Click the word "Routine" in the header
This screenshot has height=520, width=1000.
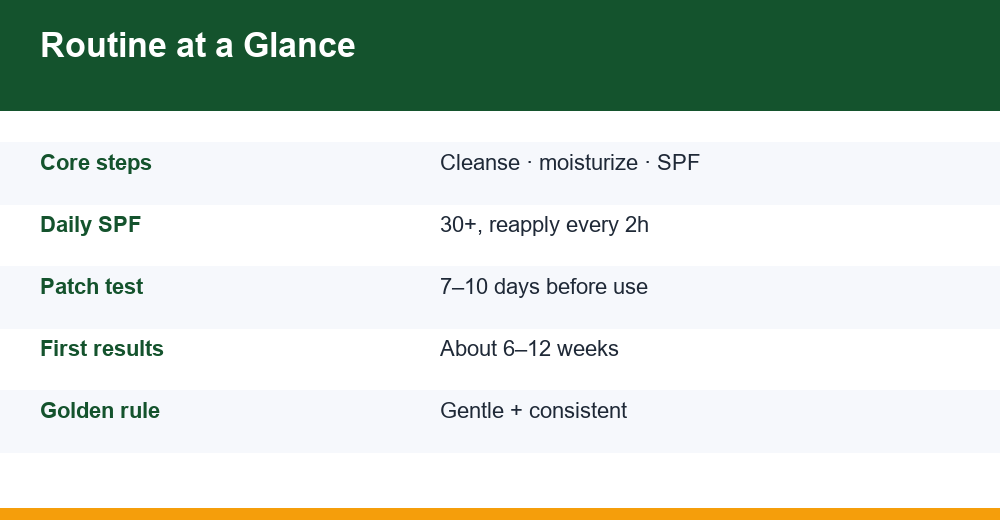(103, 45)
